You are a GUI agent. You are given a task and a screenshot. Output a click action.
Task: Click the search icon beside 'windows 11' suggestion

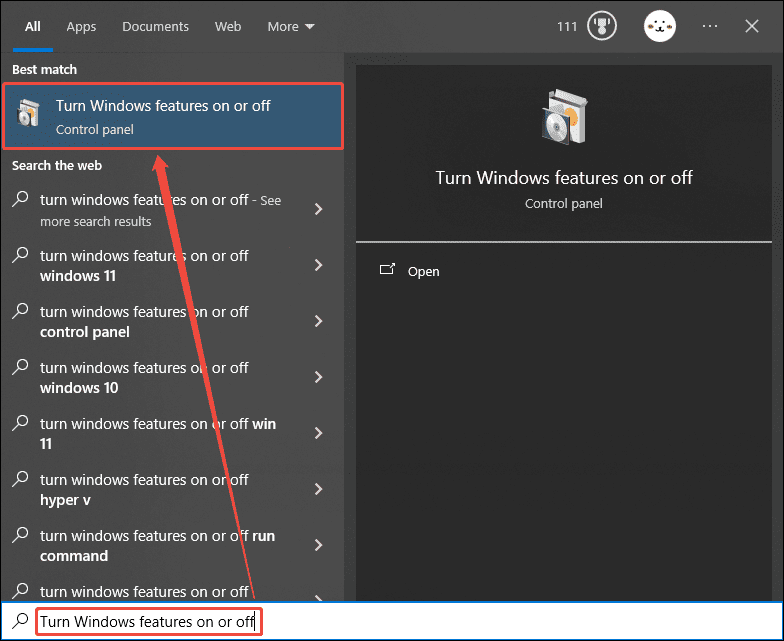point(20,254)
